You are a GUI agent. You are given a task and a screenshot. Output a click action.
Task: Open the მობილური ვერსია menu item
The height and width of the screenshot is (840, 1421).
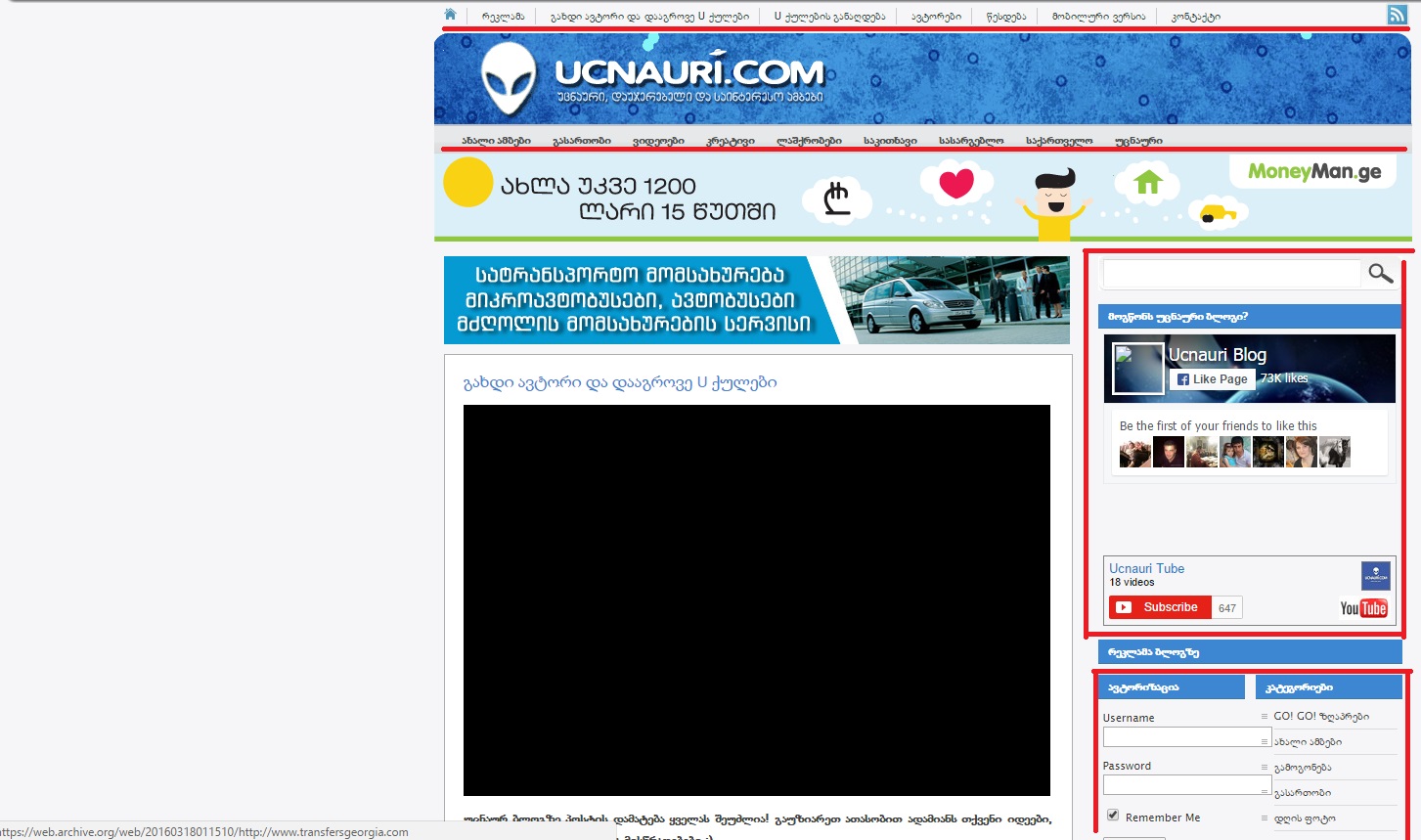1098,17
